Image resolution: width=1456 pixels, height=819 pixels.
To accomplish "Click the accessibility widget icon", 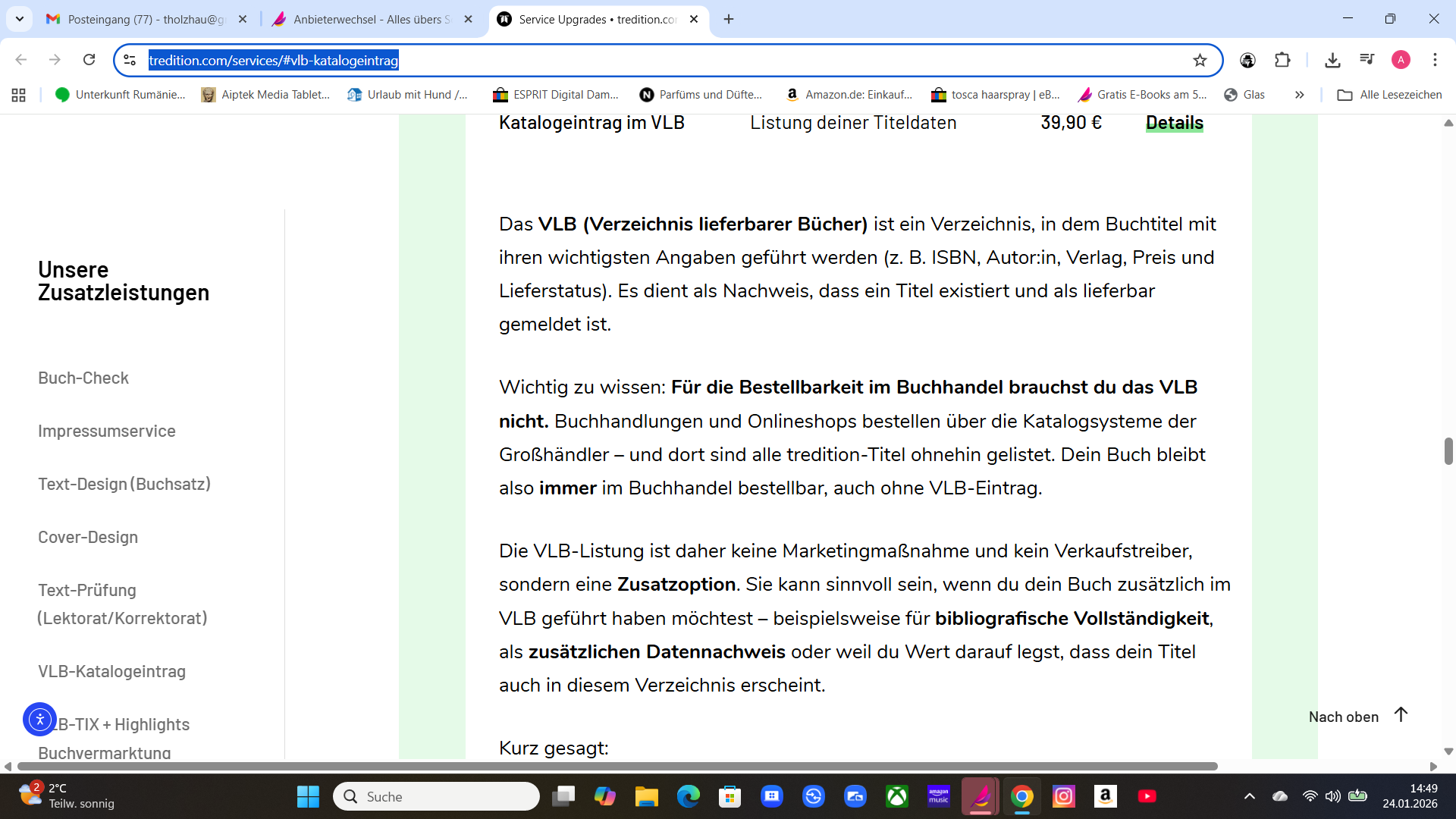I will (39, 719).
